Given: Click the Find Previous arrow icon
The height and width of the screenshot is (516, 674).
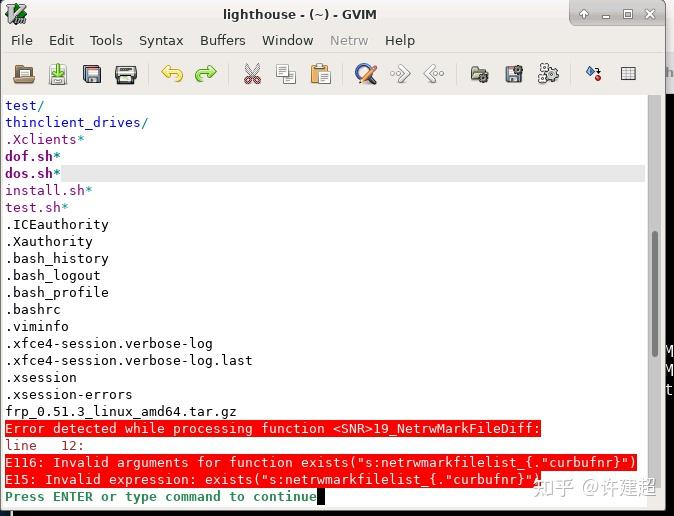Looking at the screenshot, I should [x=434, y=74].
